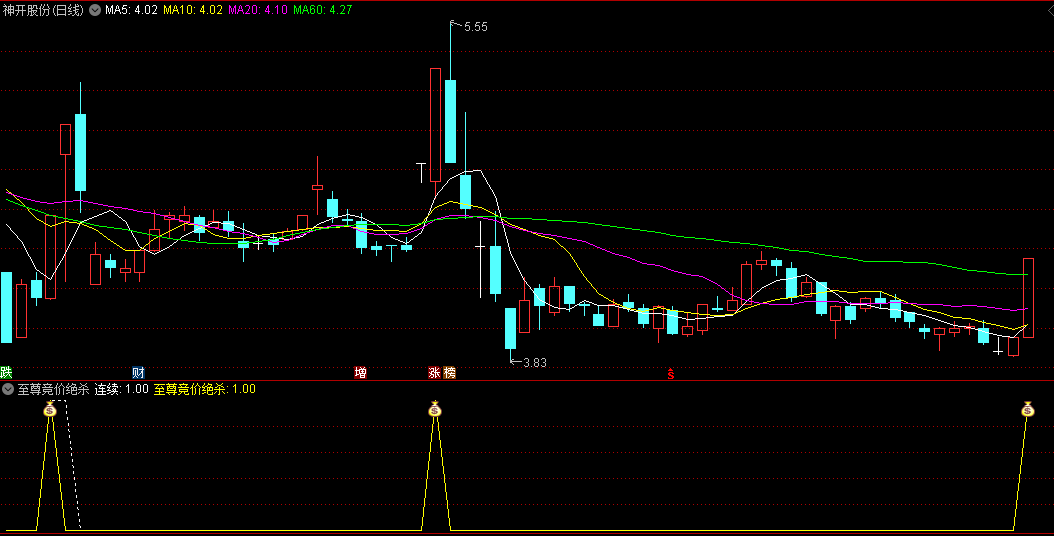Click the tall cyan candlestick under 5.55
This screenshot has height=536, width=1054.
point(450,121)
